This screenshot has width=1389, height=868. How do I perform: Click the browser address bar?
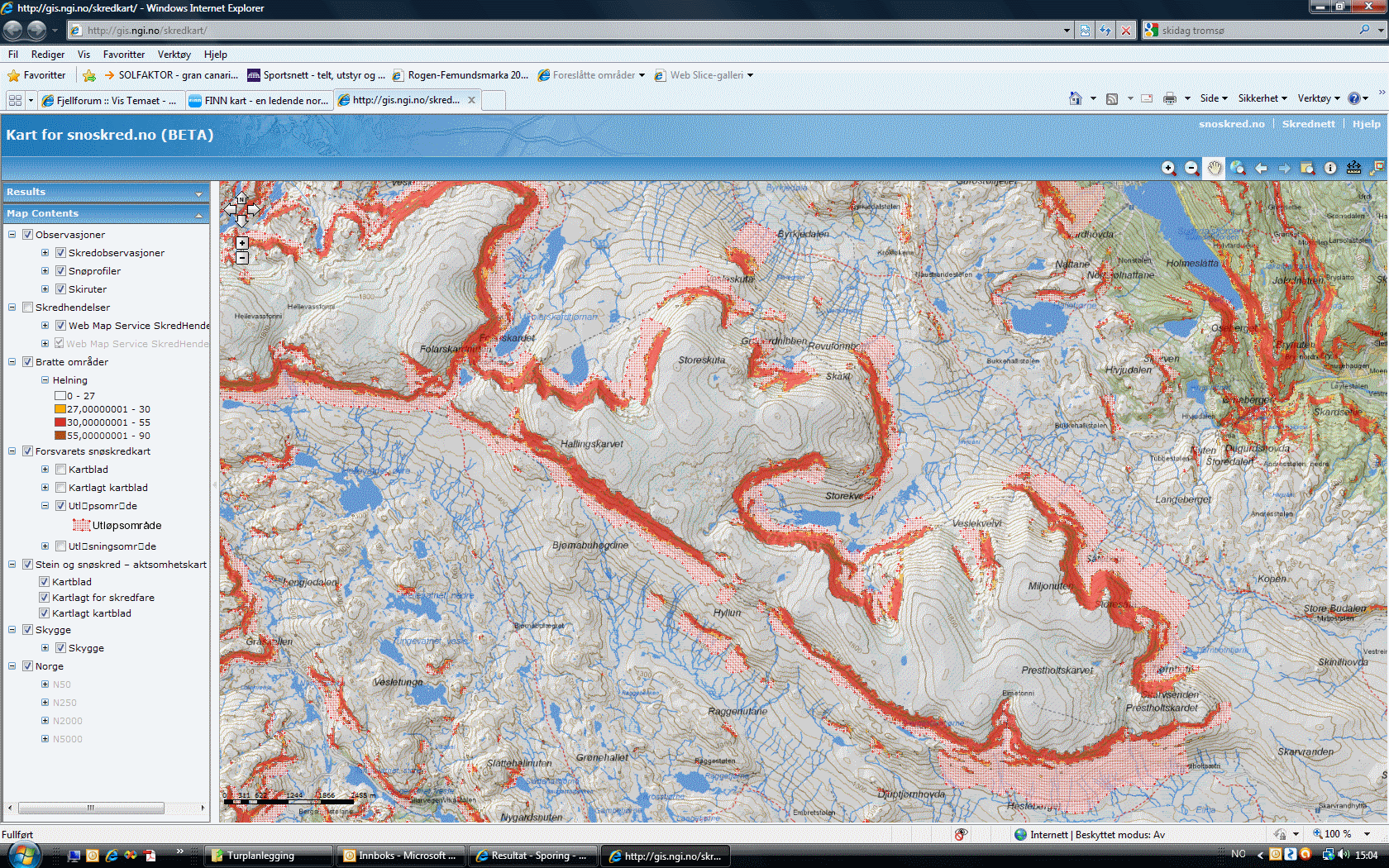pos(570,31)
